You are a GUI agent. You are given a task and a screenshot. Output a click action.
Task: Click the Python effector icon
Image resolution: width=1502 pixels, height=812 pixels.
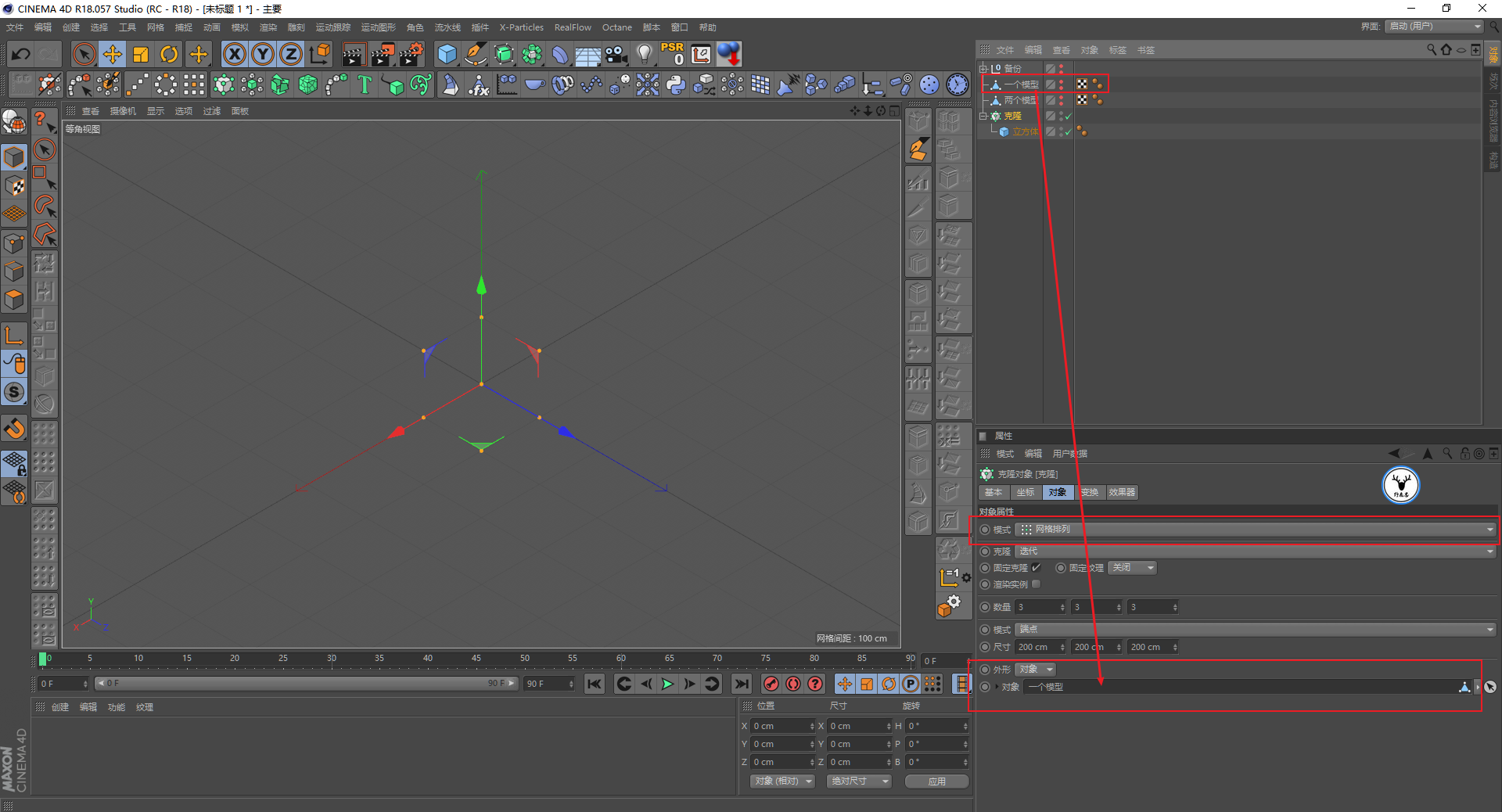click(x=676, y=84)
